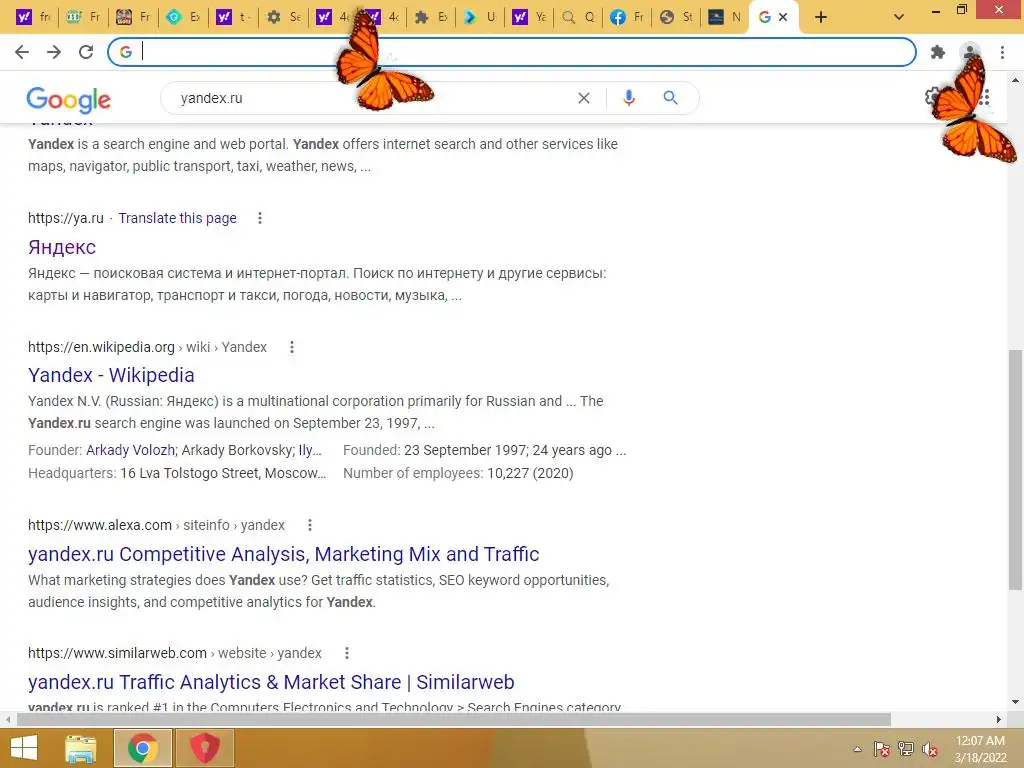Start voice search with the microphone

[628, 98]
